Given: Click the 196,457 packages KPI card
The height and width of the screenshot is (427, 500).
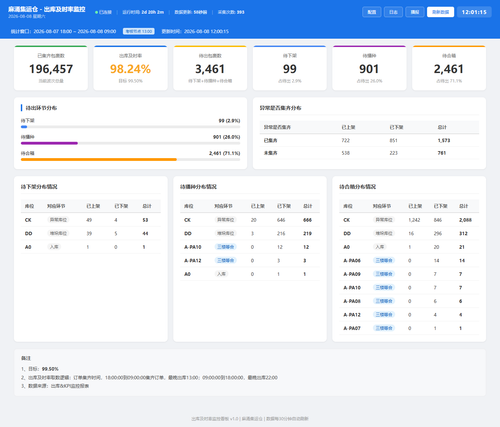Looking at the screenshot, I should pyautogui.click(x=51, y=68).
